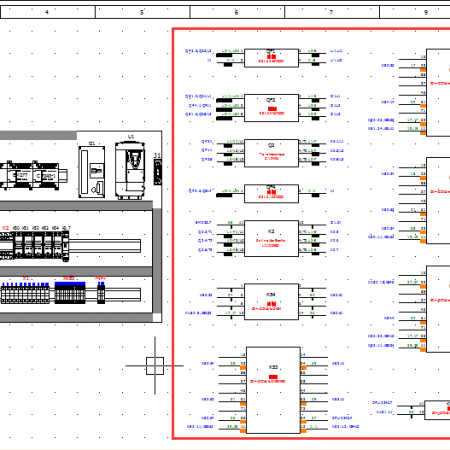Click the KS3 relay block
The image size is (450, 450).
[273, 390]
